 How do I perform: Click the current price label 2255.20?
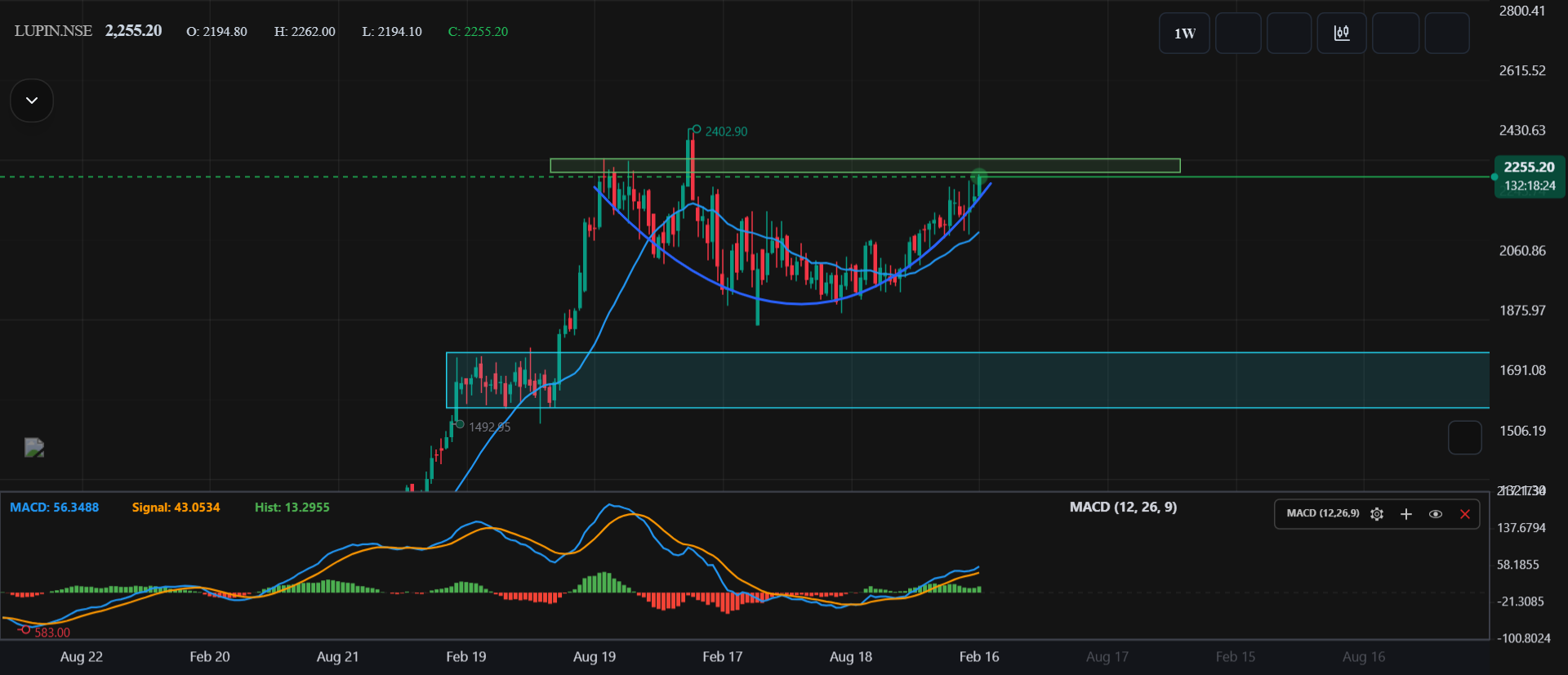(x=1529, y=167)
